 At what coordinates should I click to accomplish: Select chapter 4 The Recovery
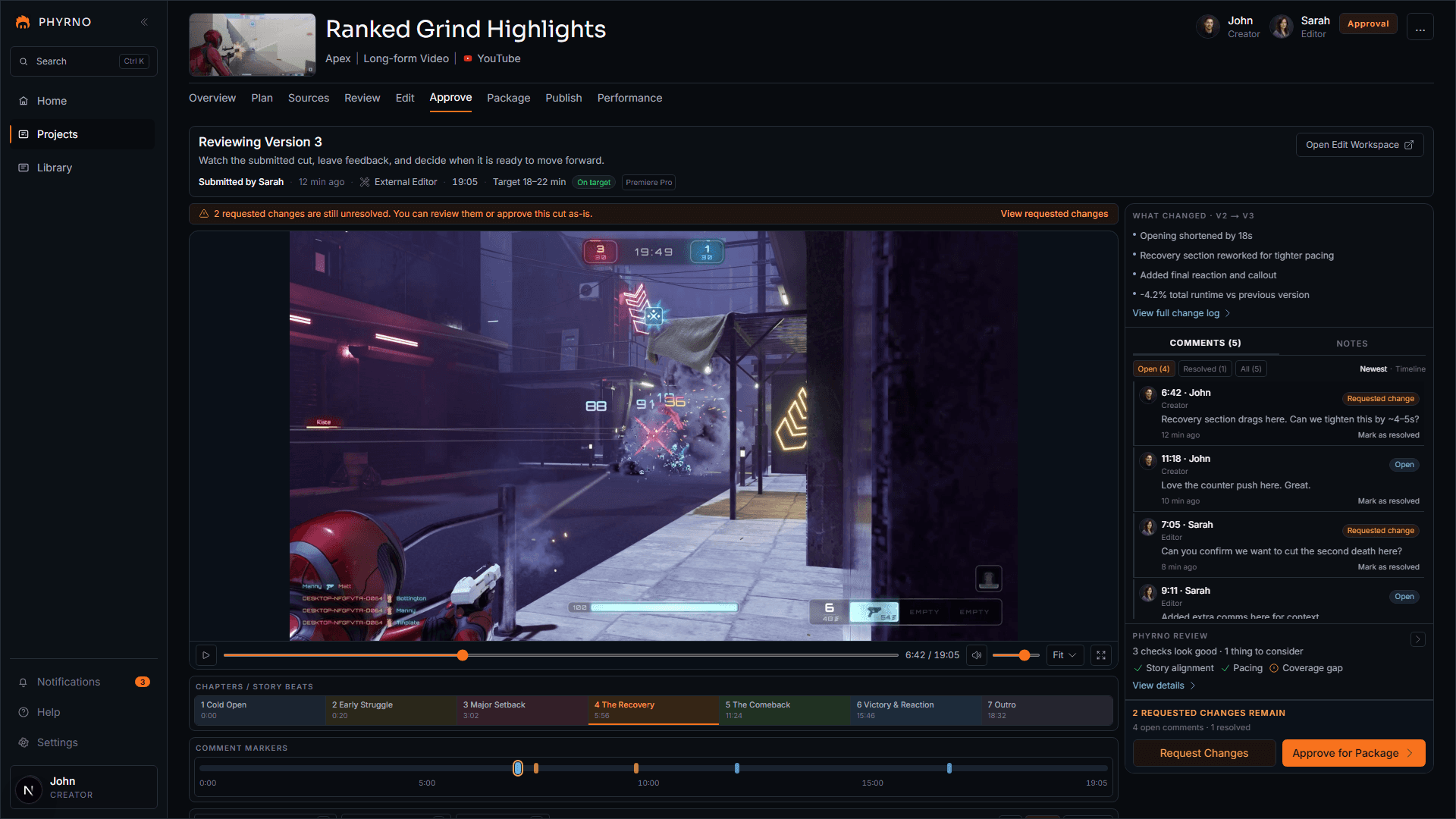pos(654,711)
